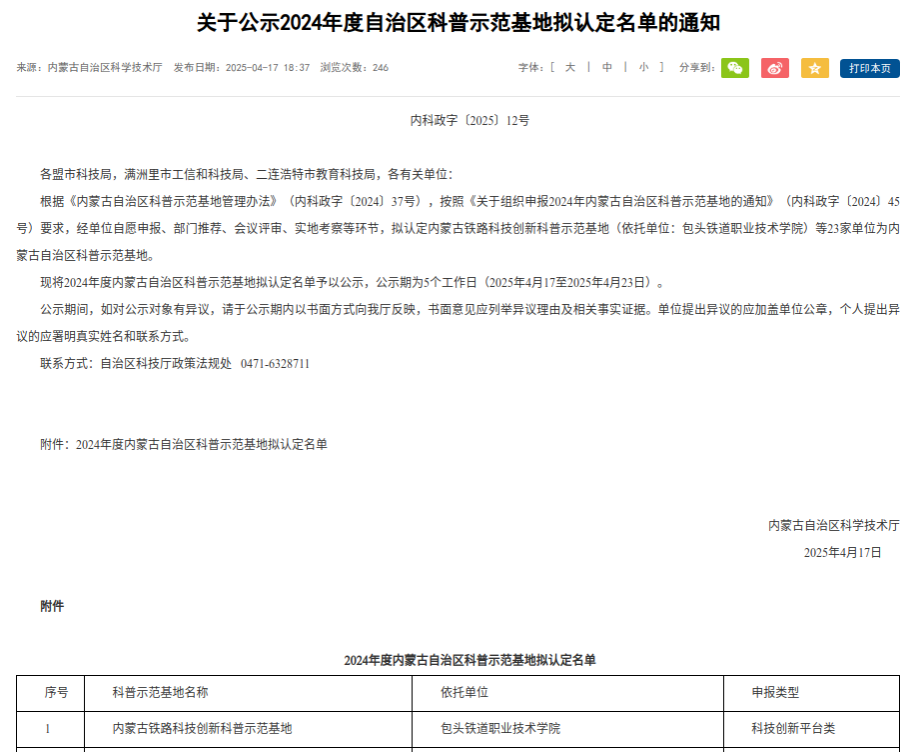The width and height of the screenshot is (912, 752).
Task: Click the 分享到 label
Action: tap(697, 67)
